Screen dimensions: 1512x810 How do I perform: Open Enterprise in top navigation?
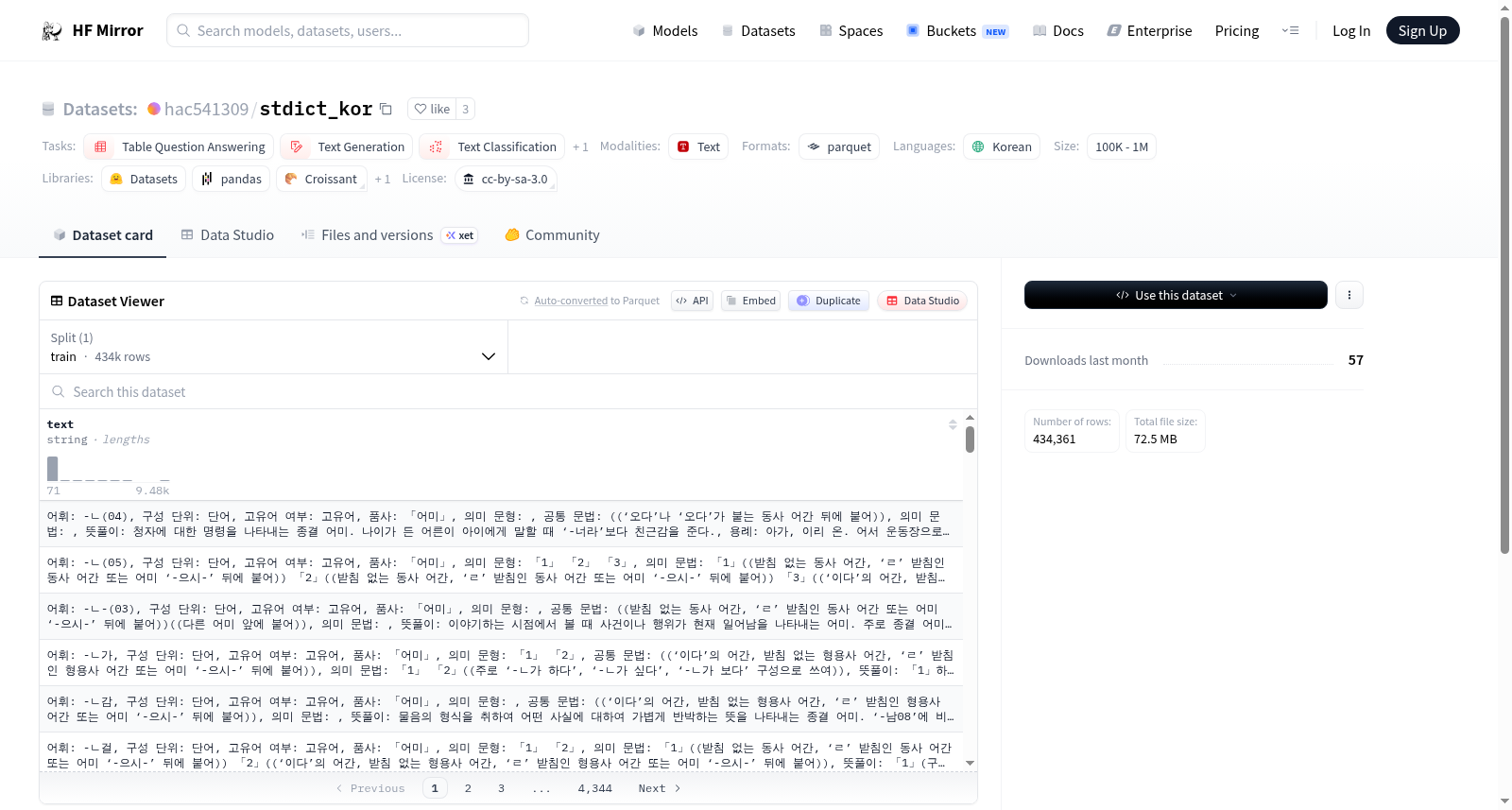1149,30
